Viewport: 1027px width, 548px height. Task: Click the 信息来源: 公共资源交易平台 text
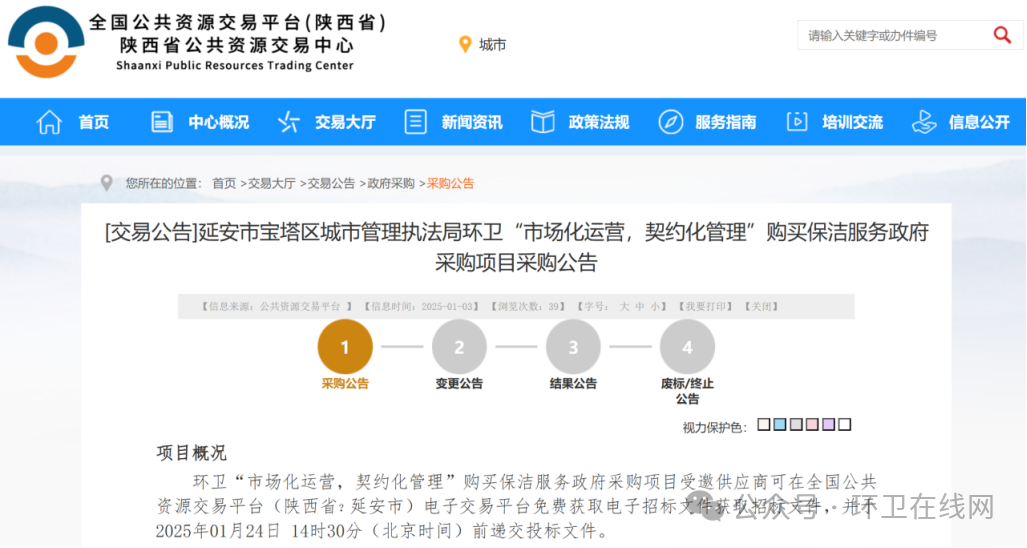274,306
